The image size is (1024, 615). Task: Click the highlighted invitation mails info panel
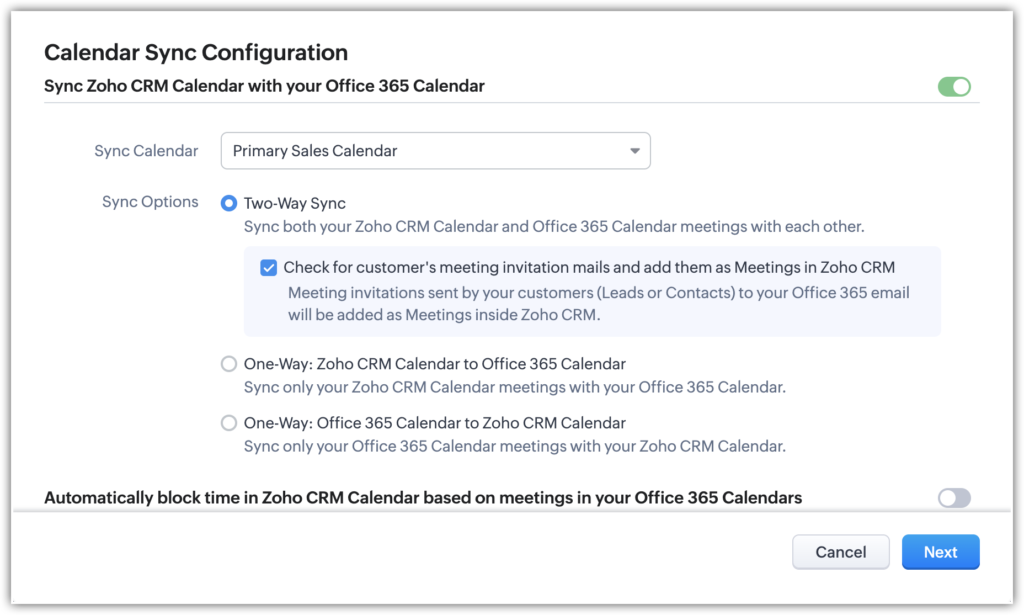point(590,290)
